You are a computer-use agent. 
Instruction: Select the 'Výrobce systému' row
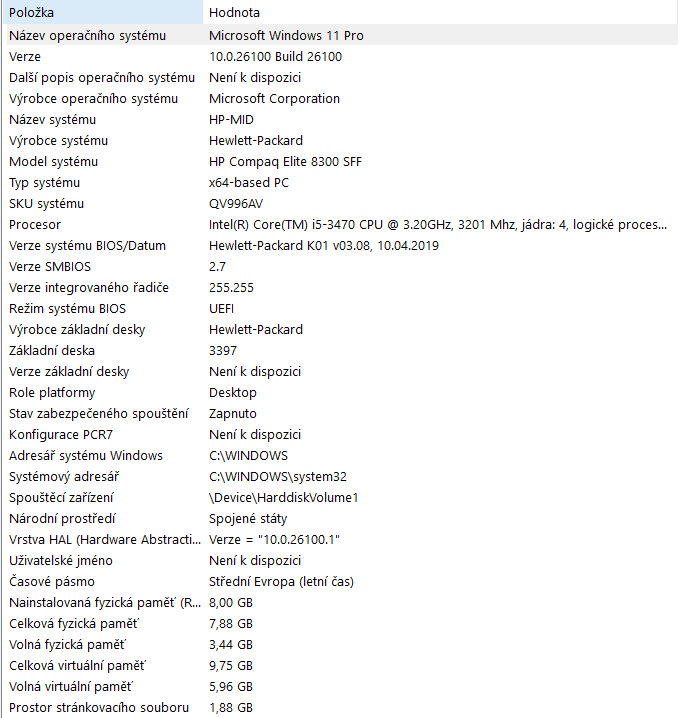pyautogui.click(x=340, y=141)
